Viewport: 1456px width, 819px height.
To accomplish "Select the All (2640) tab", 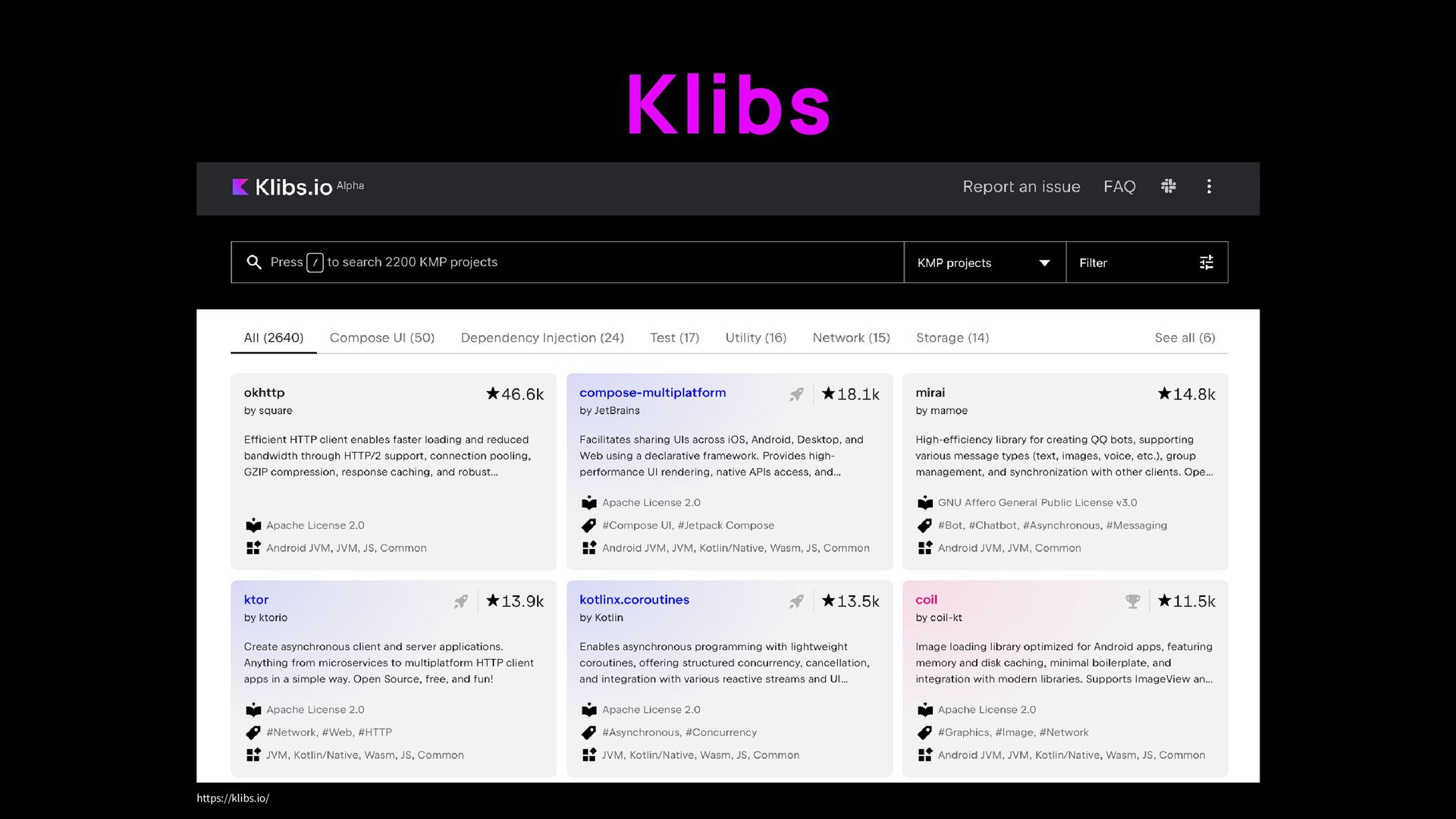I will pyautogui.click(x=274, y=338).
